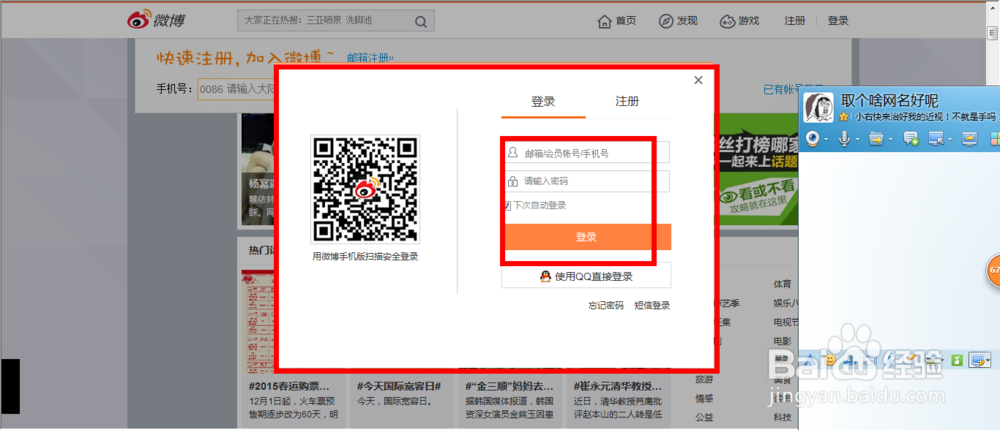
Task: Focus the 请输入密码 password field
Action: point(586,181)
